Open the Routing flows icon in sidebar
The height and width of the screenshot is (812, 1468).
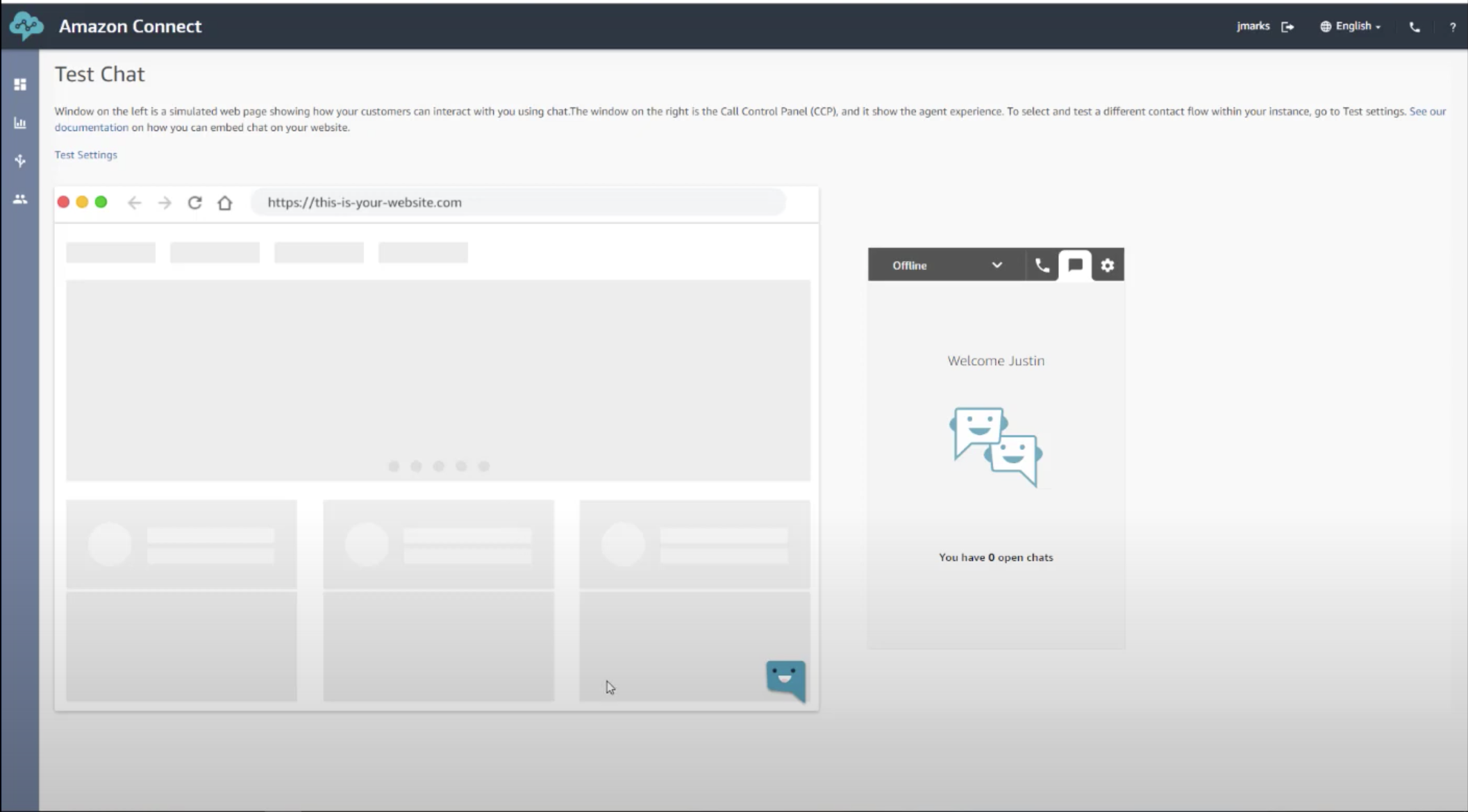pyautogui.click(x=20, y=161)
